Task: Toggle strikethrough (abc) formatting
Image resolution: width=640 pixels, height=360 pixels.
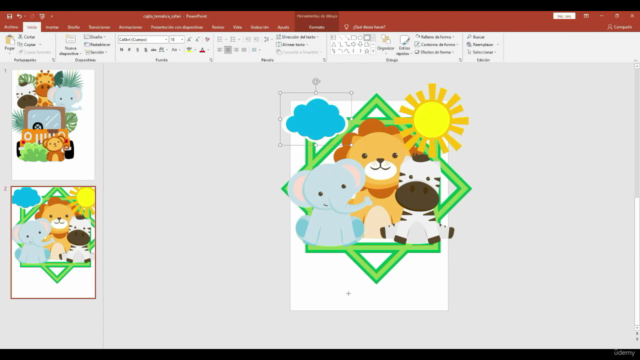Action: pyautogui.click(x=153, y=50)
